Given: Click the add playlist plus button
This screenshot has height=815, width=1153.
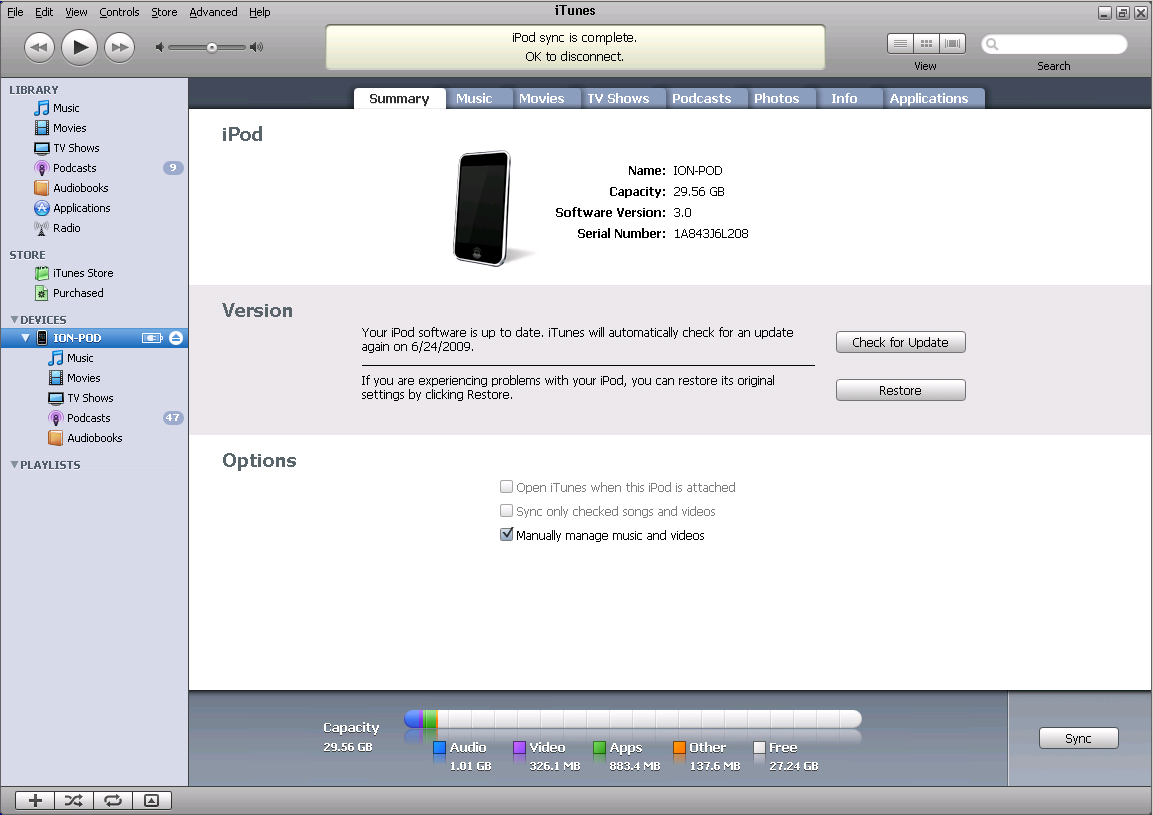Looking at the screenshot, I should [x=35, y=800].
